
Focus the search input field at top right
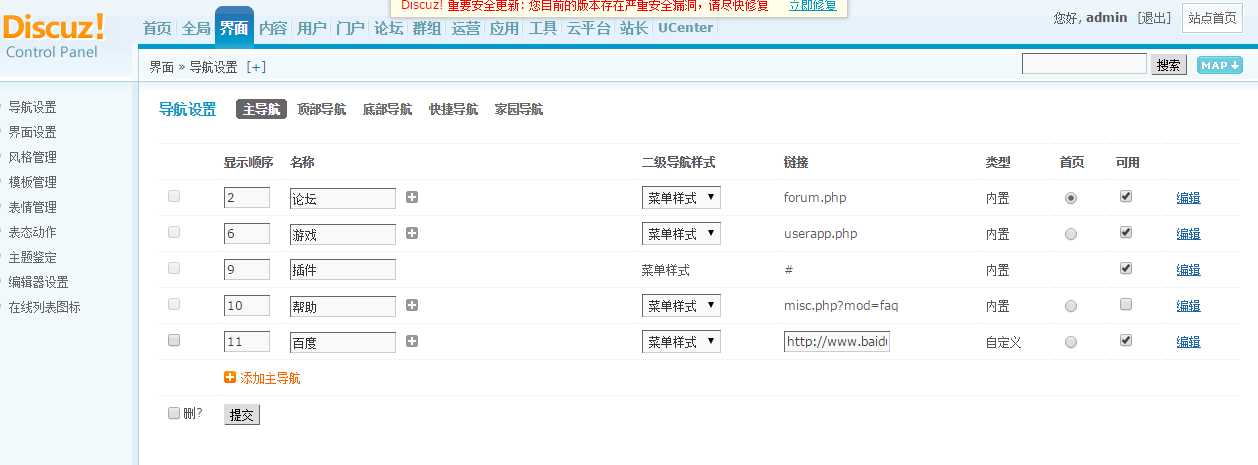click(x=1084, y=64)
